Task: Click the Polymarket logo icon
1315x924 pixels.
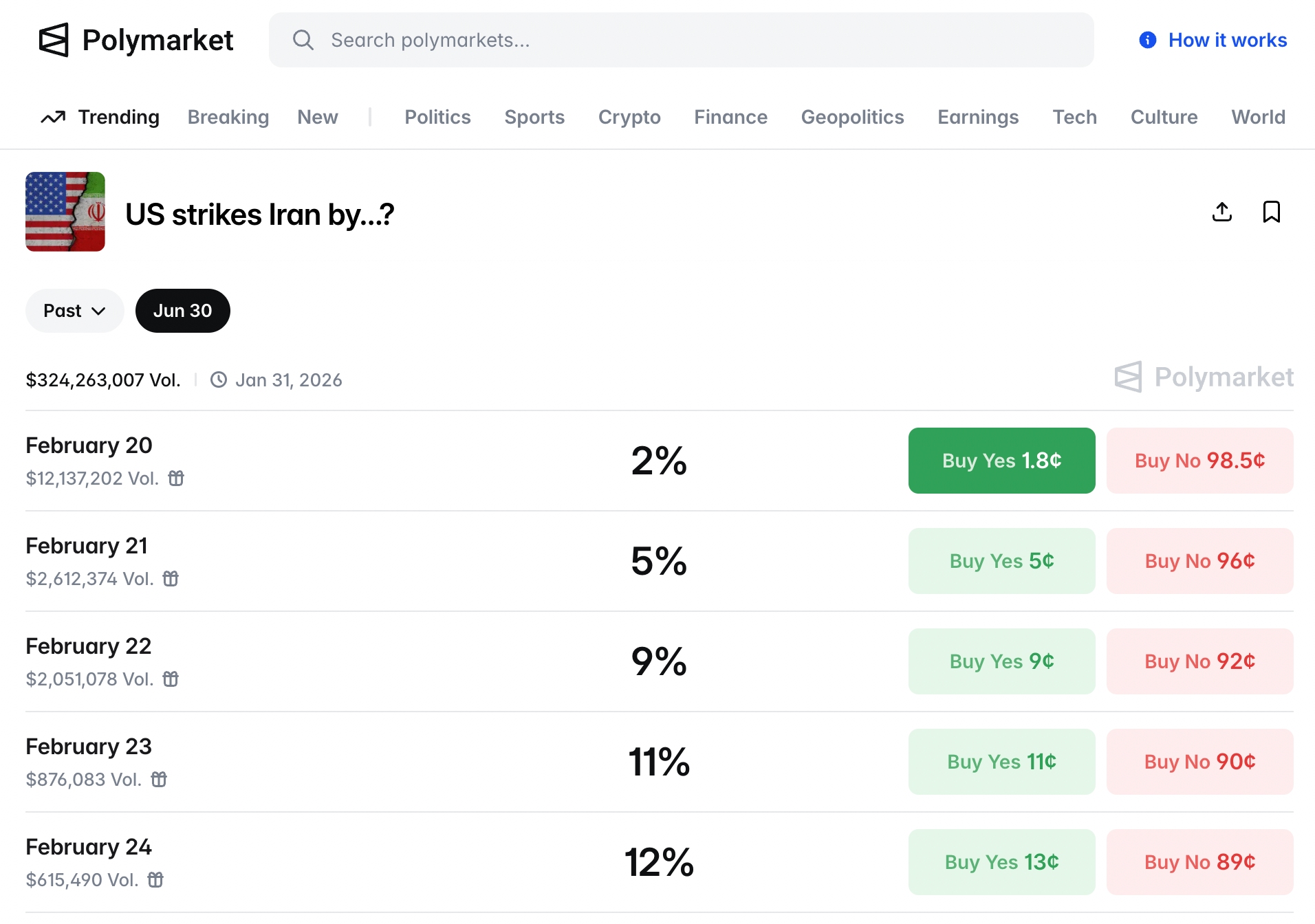Action: click(54, 40)
